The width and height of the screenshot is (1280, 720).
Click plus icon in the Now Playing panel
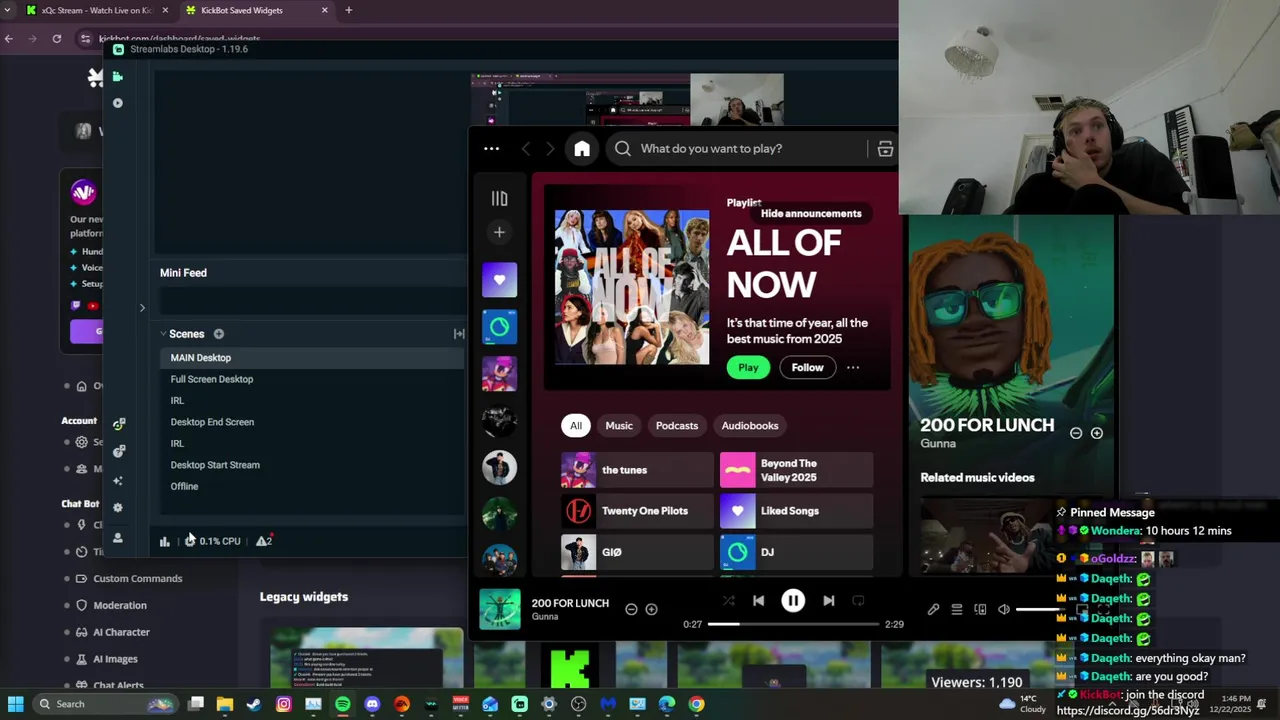tap(1097, 433)
